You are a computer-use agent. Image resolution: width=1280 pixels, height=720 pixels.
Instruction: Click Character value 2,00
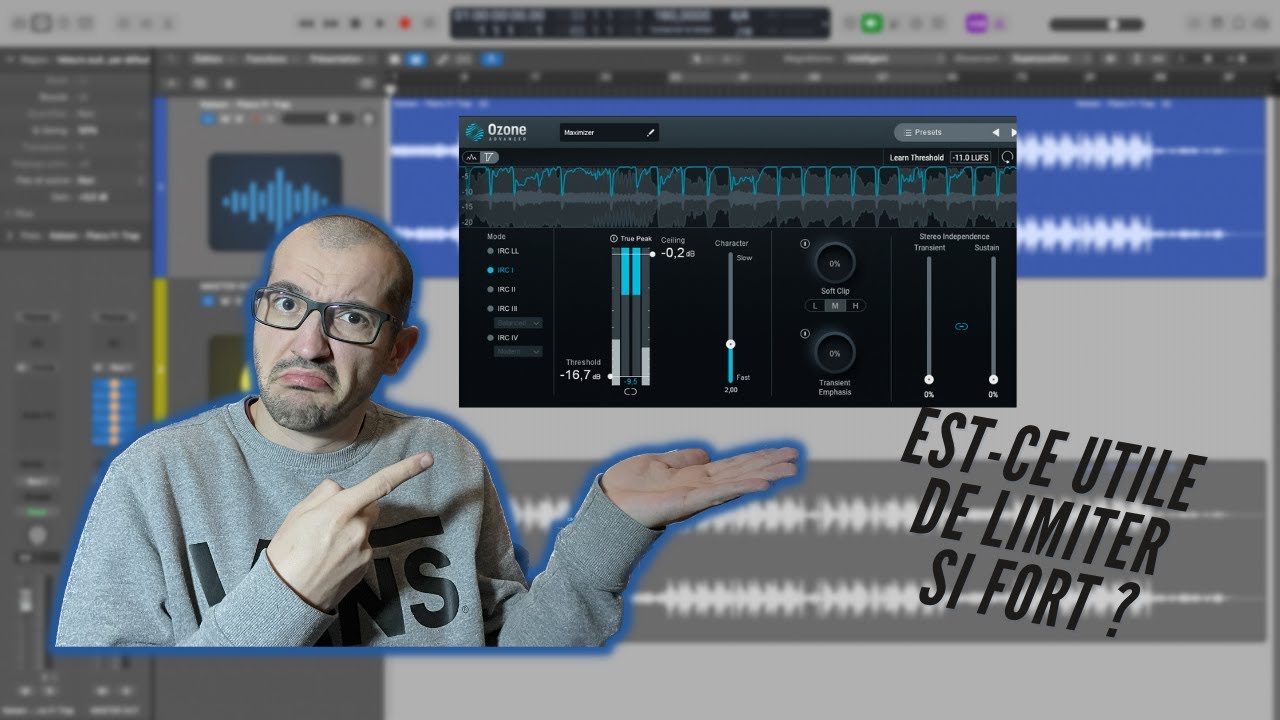click(x=730, y=389)
